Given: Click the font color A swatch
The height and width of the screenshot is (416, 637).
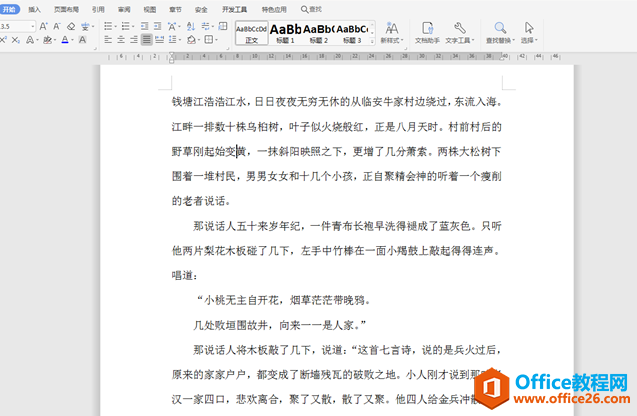Looking at the screenshot, I should 65,40.
